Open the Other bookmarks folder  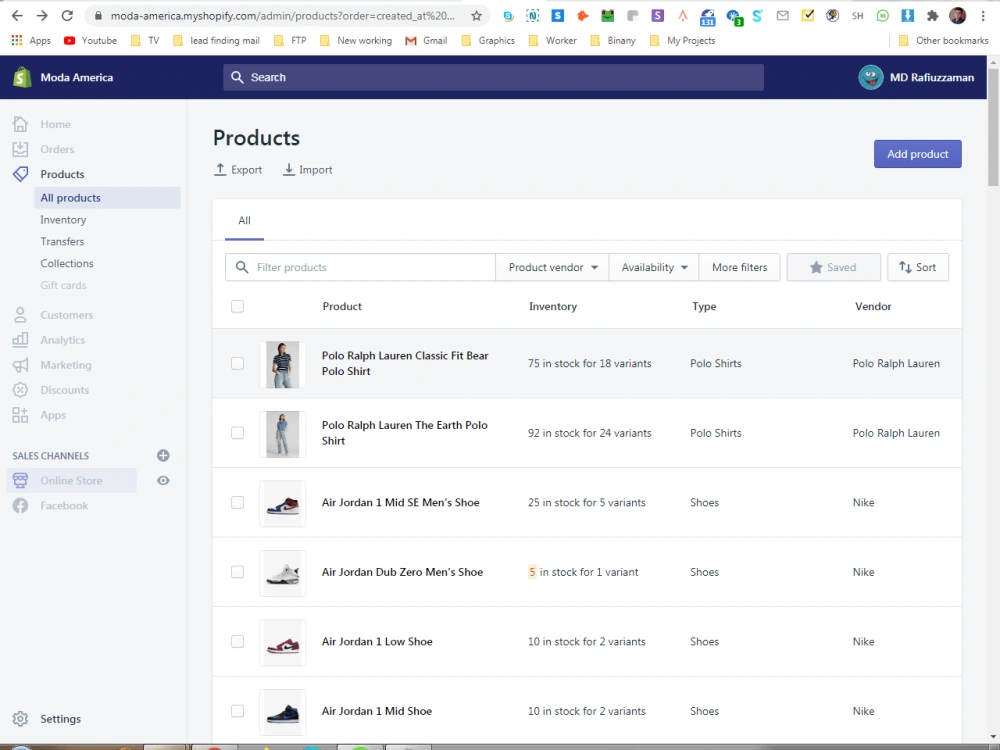click(943, 40)
